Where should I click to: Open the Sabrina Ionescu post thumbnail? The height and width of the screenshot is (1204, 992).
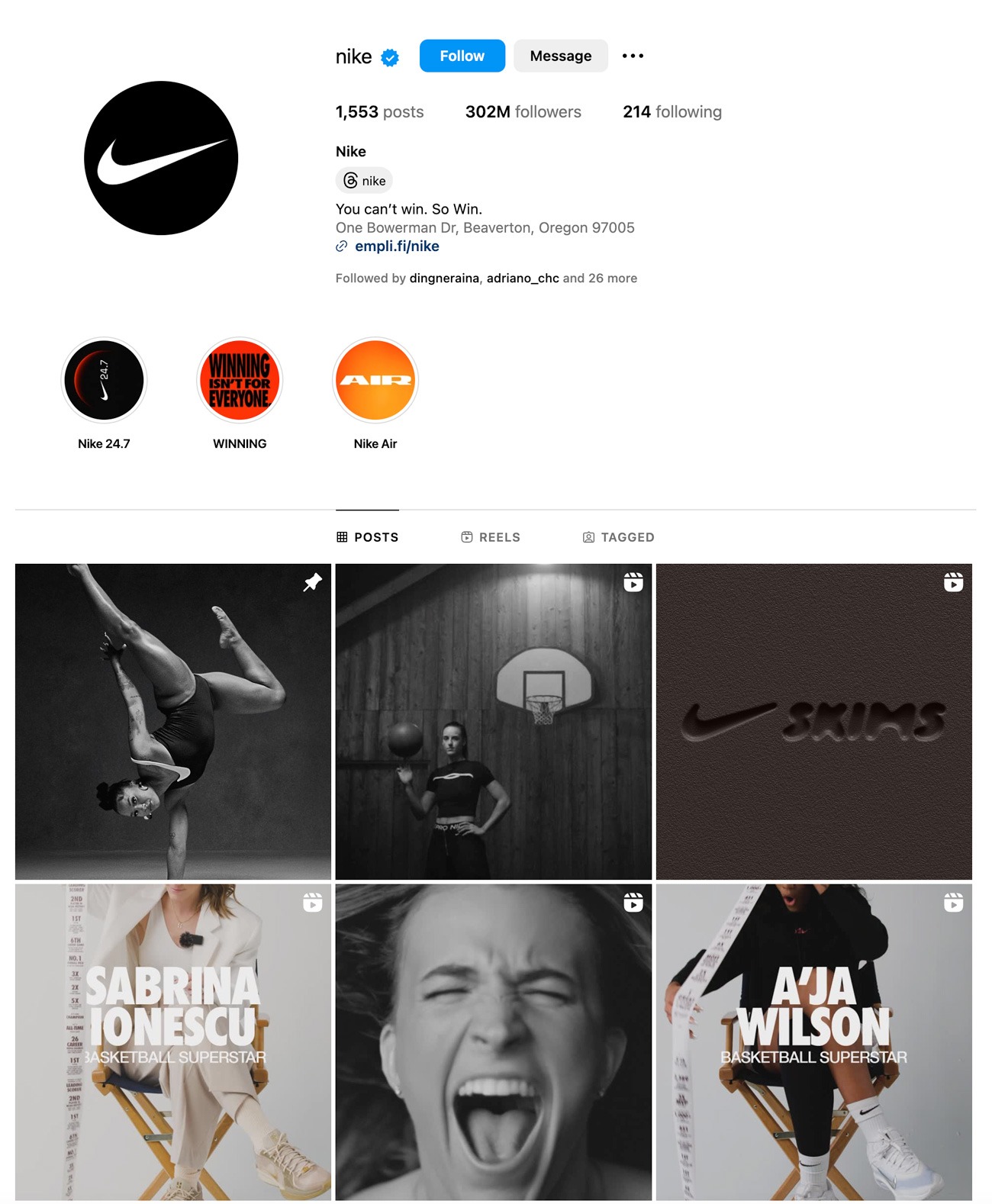point(173,1042)
